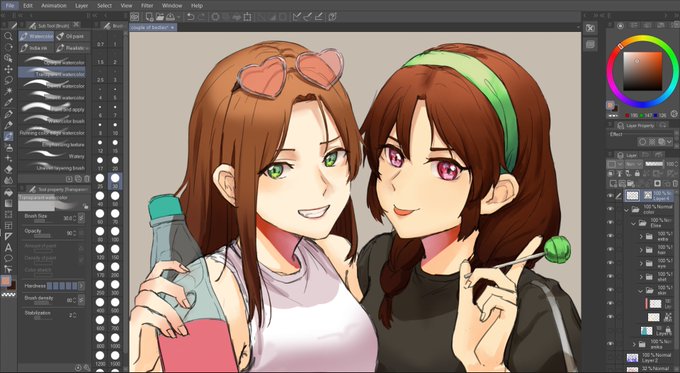Select the Pencil tool
The width and height of the screenshot is (680, 373).
8,125
